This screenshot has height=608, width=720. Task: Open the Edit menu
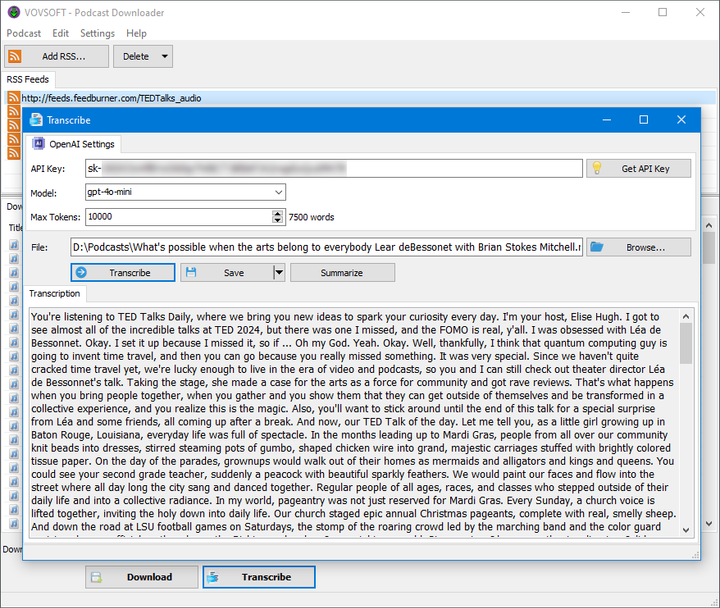tap(60, 34)
